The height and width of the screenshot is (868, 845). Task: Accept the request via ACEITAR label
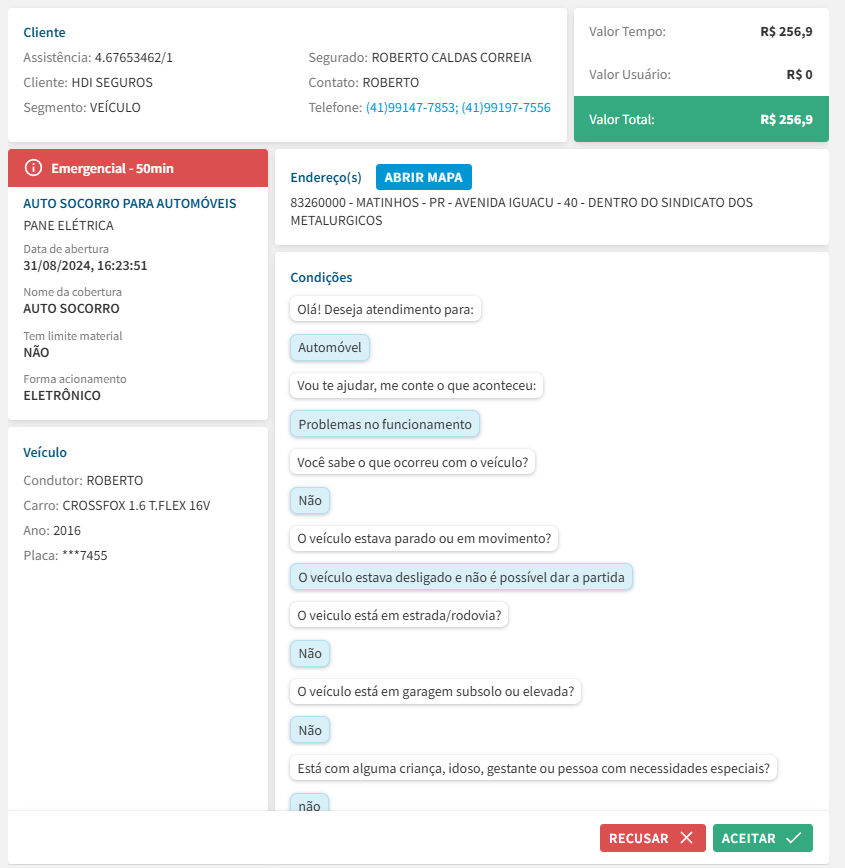tap(749, 838)
